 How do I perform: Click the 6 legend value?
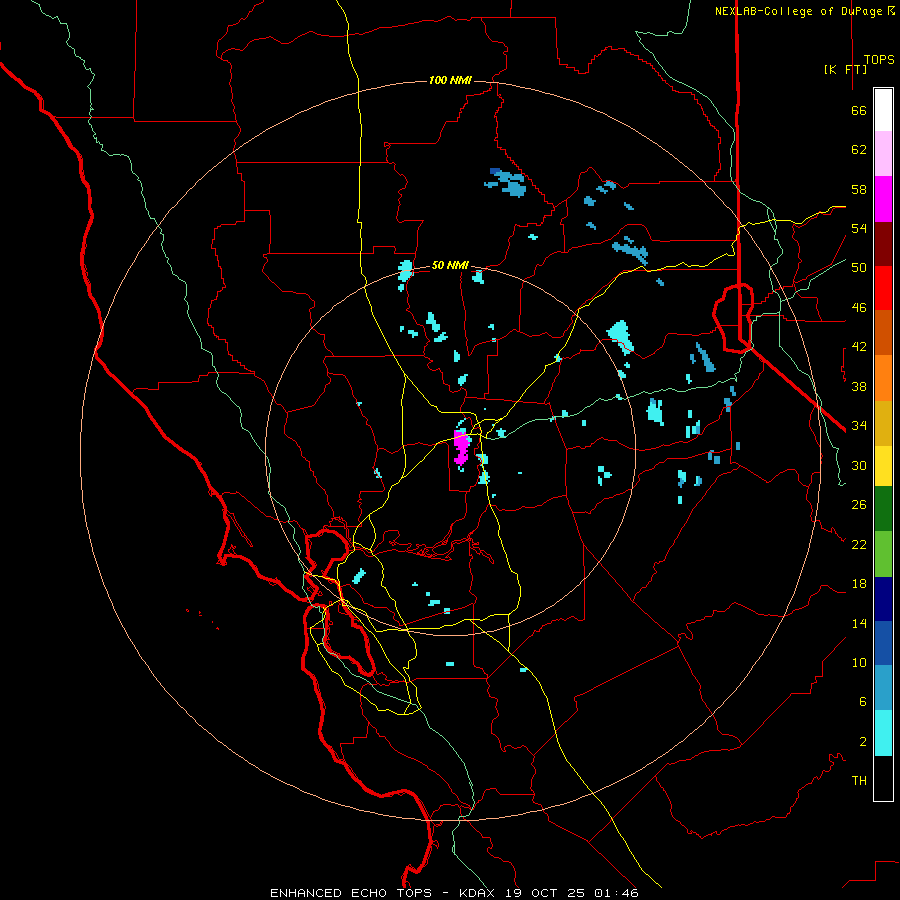pyautogui.click(x=863, y=702)
